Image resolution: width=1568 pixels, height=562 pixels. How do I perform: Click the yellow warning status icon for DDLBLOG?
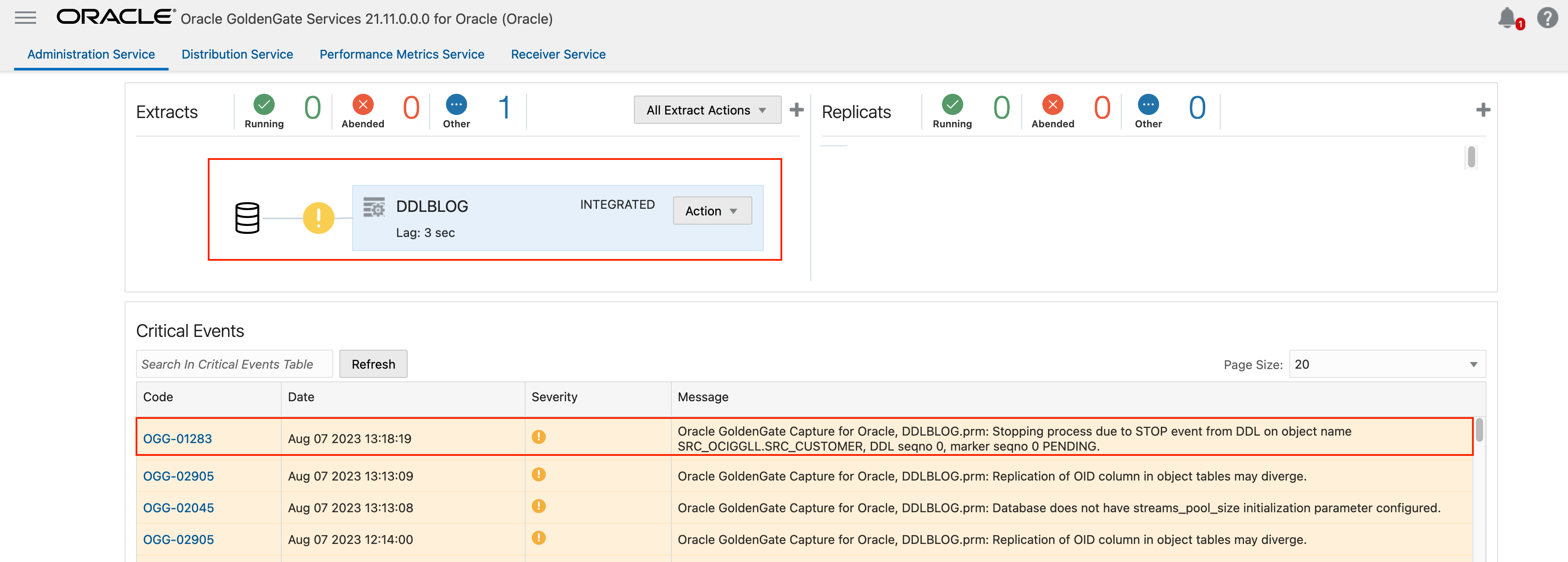tap(318, 218)
